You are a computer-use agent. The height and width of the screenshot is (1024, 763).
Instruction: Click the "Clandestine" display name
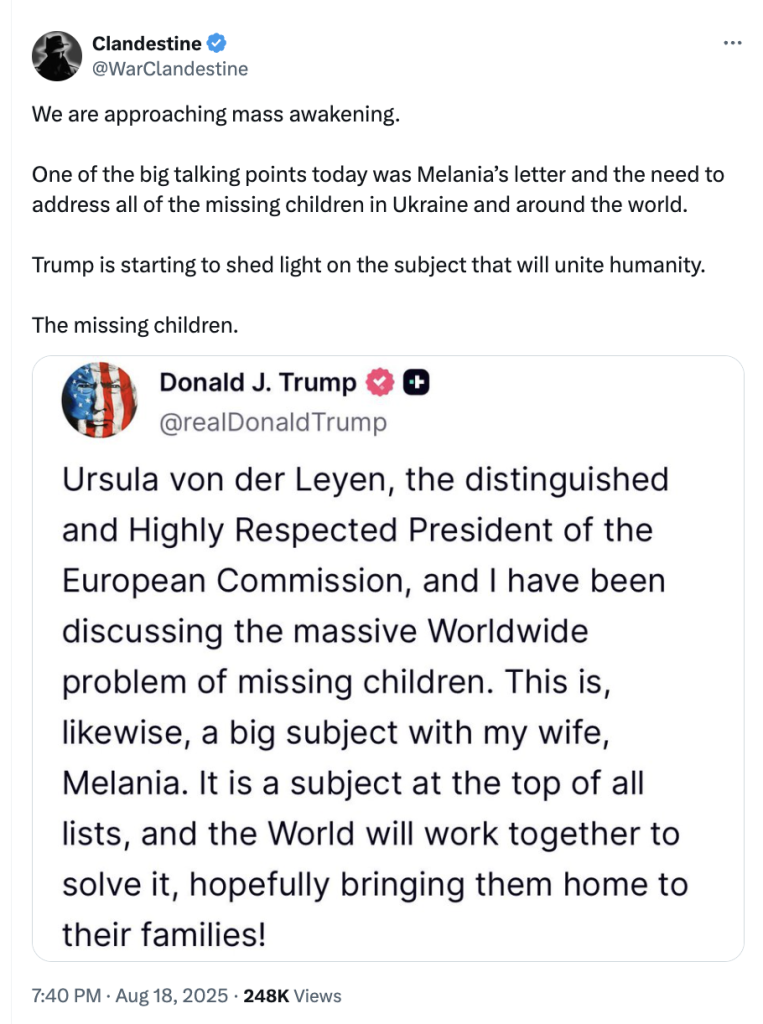coord(146,43)
